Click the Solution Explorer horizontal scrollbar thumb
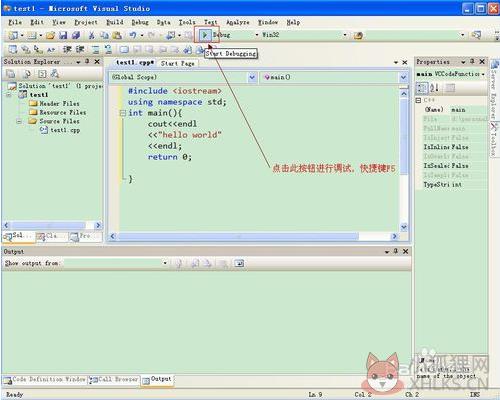The image size is (500, 400). [x=48, y=225]
